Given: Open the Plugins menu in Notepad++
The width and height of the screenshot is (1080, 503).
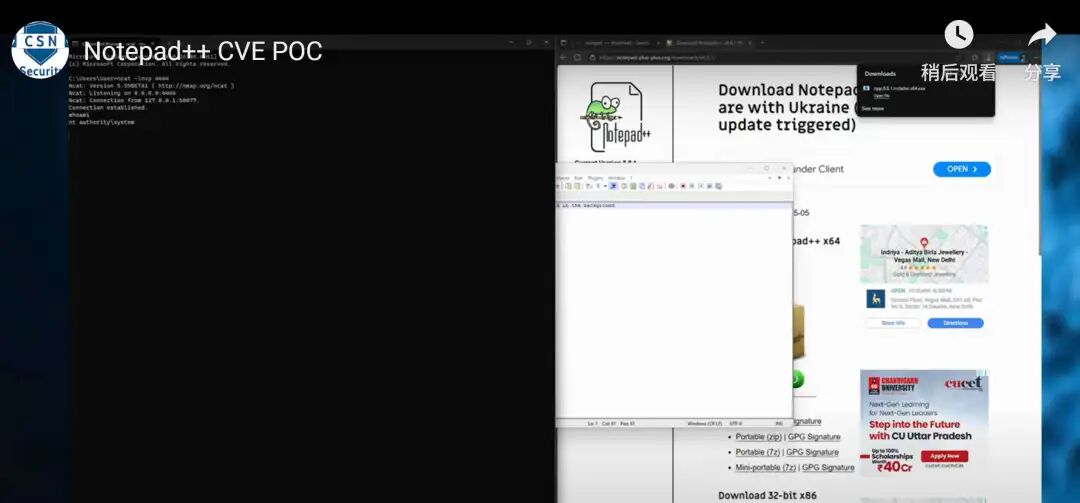Looking at the screenshot, I should (x=595, y=178).
